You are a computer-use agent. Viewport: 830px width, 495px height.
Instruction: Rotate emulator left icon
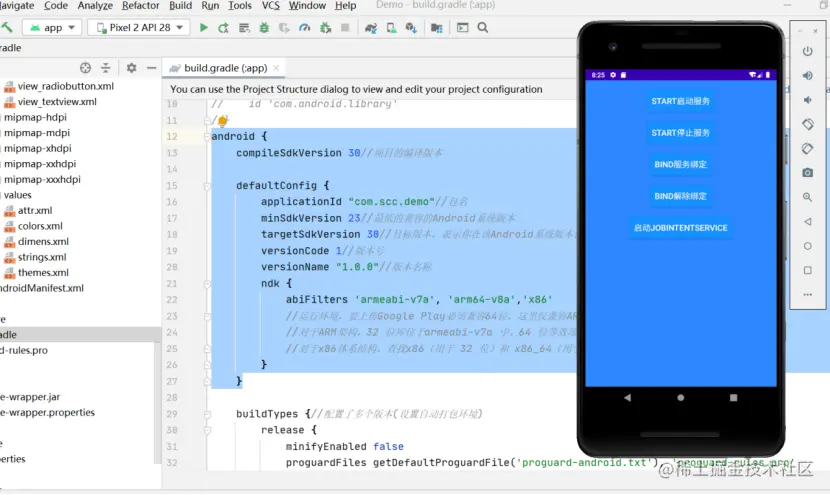click(807, 124)
